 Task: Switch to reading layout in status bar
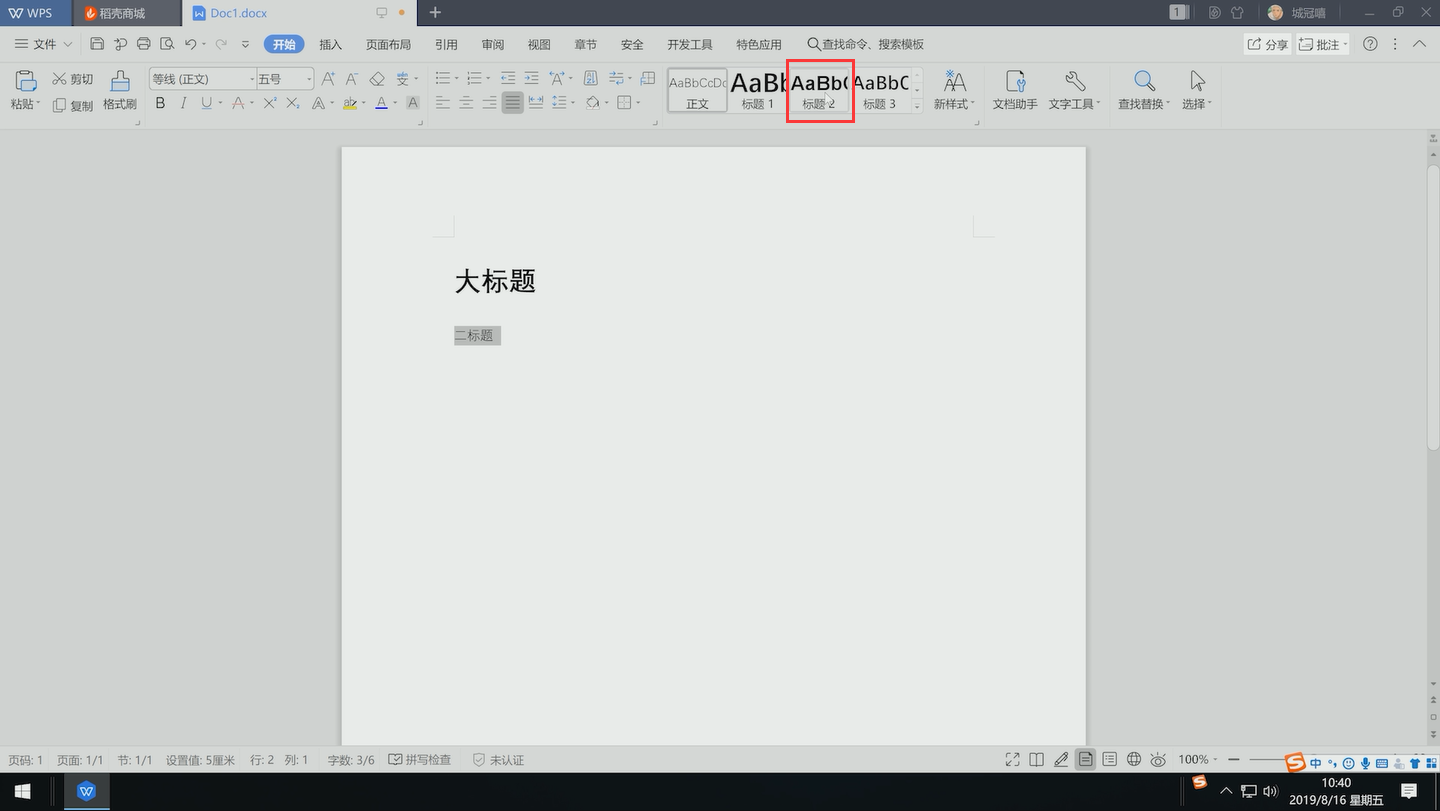[1037, 760]
